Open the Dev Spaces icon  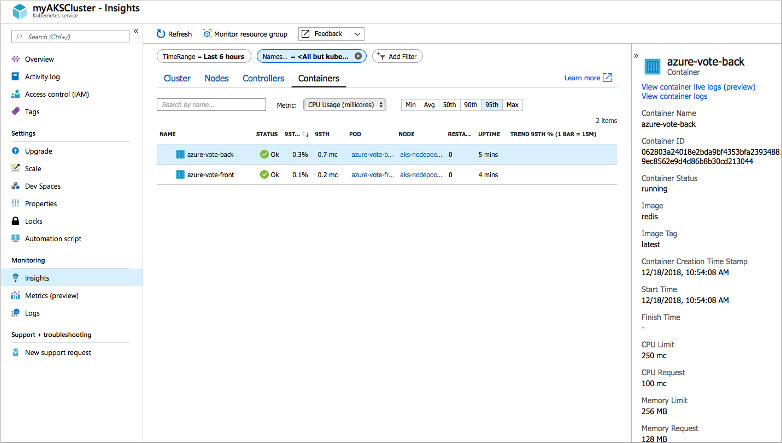click(15, 186)
